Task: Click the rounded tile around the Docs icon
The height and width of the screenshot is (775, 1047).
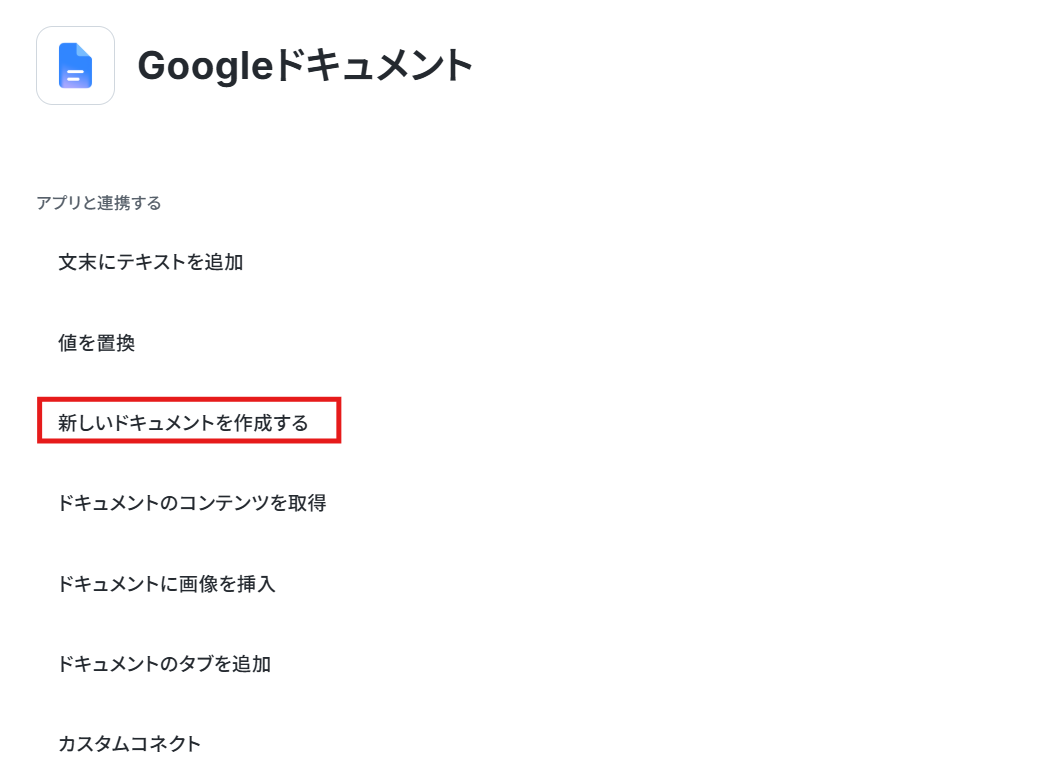Action: point(75,65)
